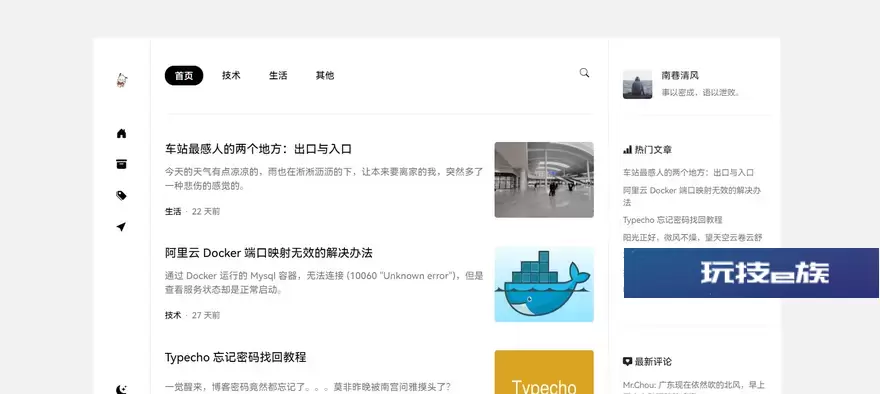Go to the home icon in sidebar
This screenshot has height=394, width=880.
tap(121, 134)
